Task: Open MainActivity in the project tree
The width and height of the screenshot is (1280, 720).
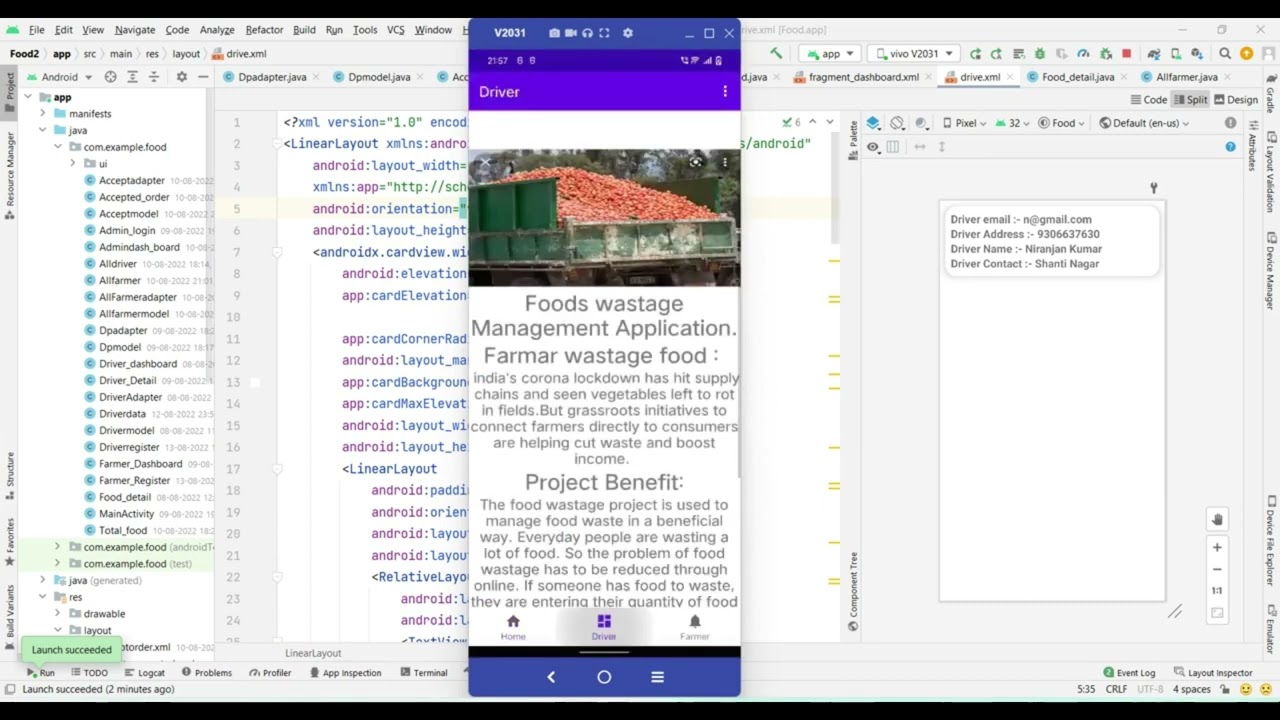Action: click(126, 514)
